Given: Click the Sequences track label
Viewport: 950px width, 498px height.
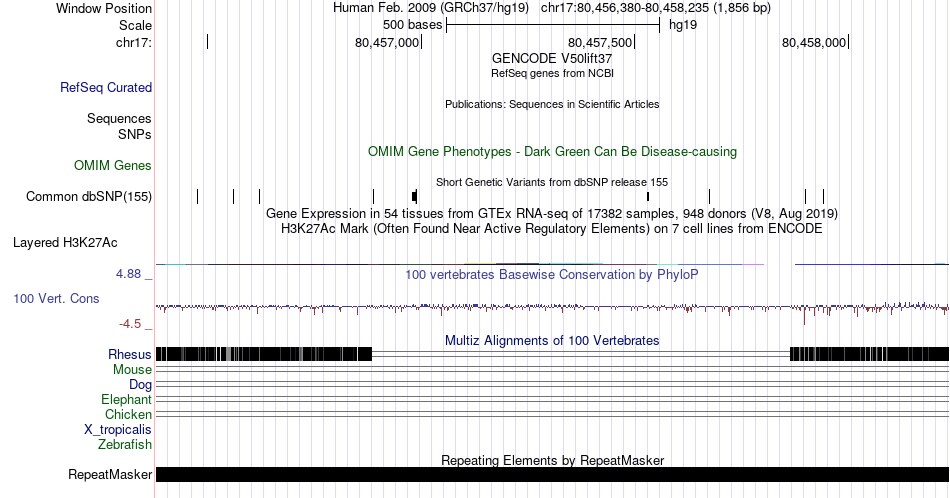Looking at the screenshot, I should [119, 118].
